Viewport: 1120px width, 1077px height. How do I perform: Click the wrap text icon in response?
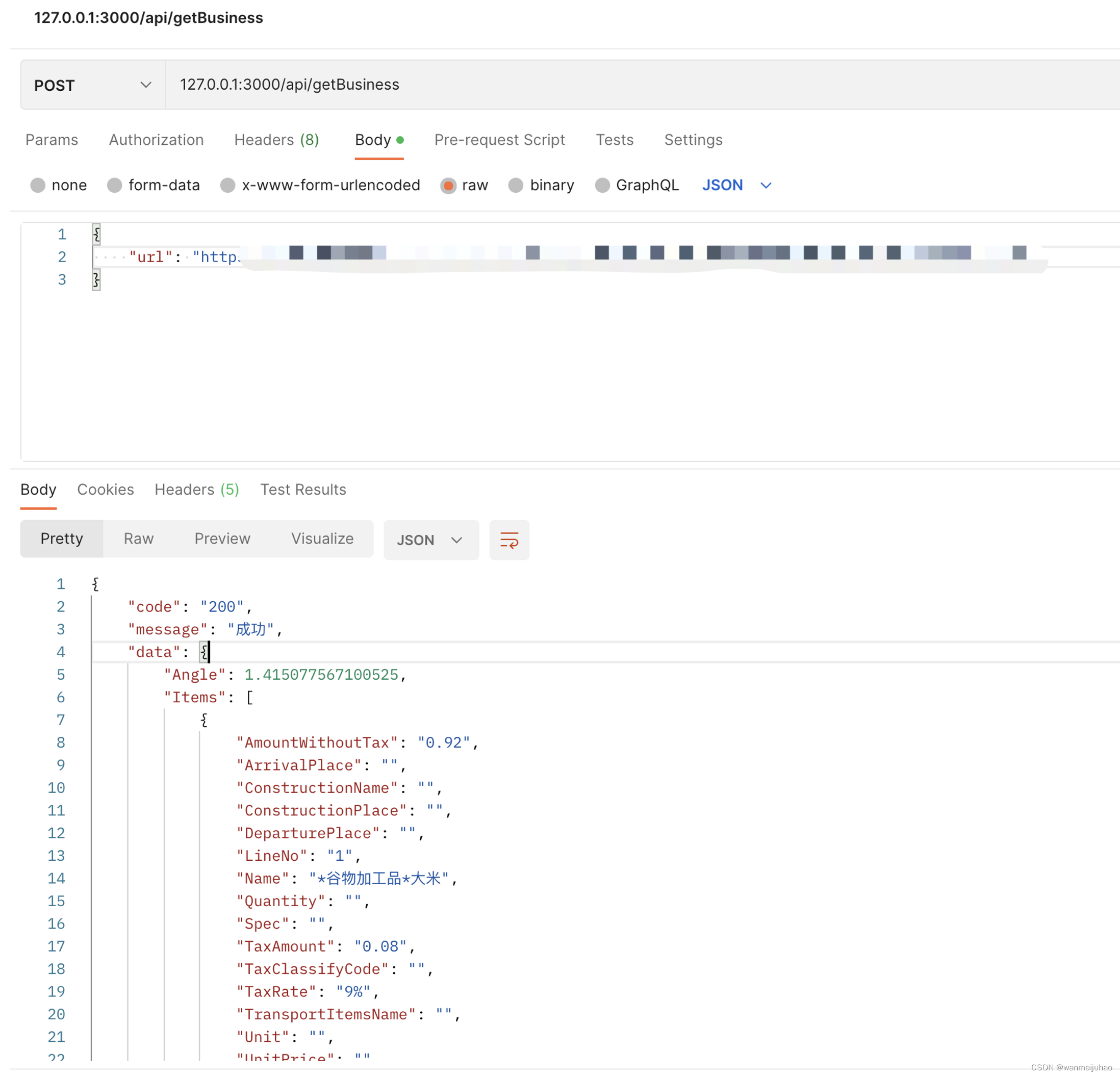tap(511, 539)
